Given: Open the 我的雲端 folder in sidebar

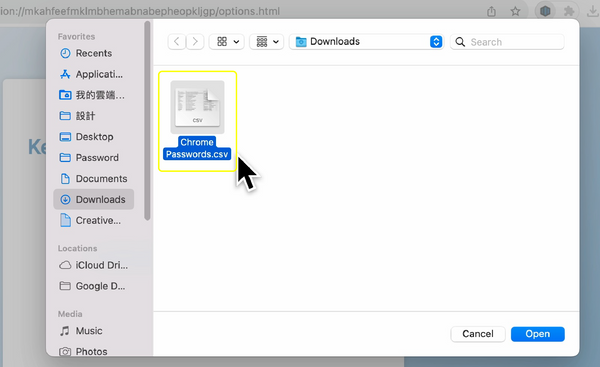Looking at the screenshot, I should point(94,95).
